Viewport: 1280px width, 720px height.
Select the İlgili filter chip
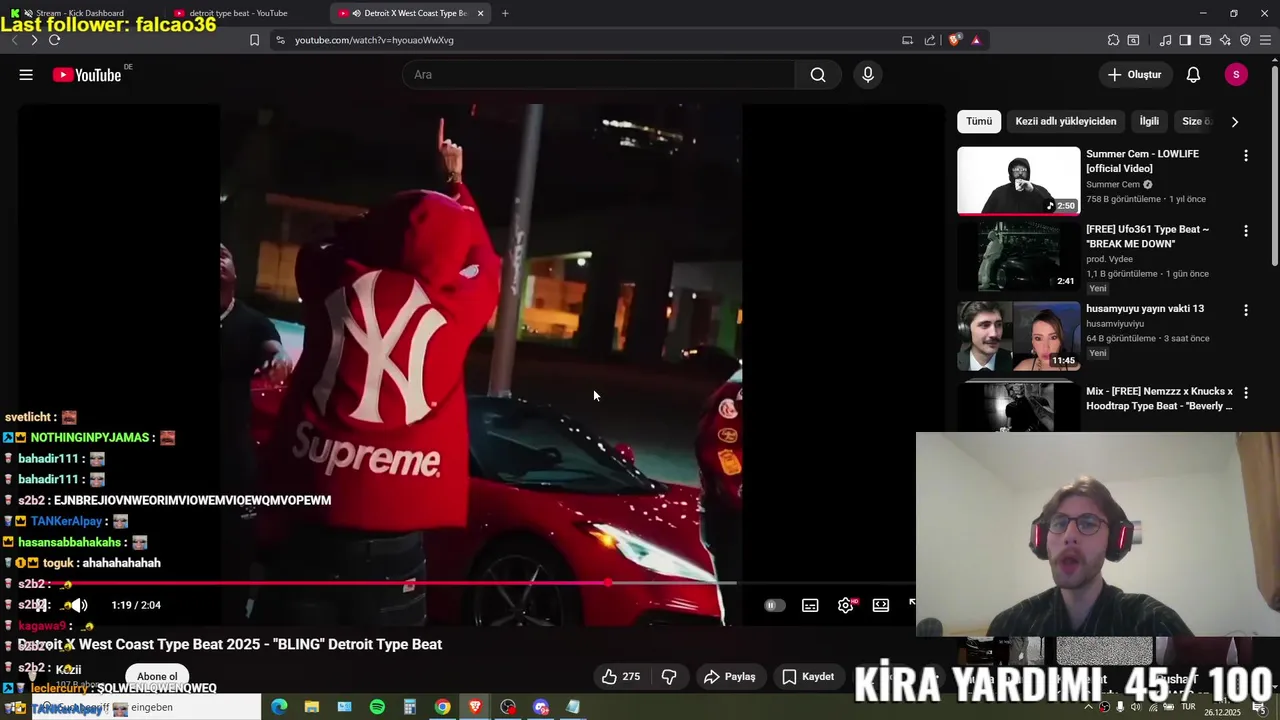1149,121
